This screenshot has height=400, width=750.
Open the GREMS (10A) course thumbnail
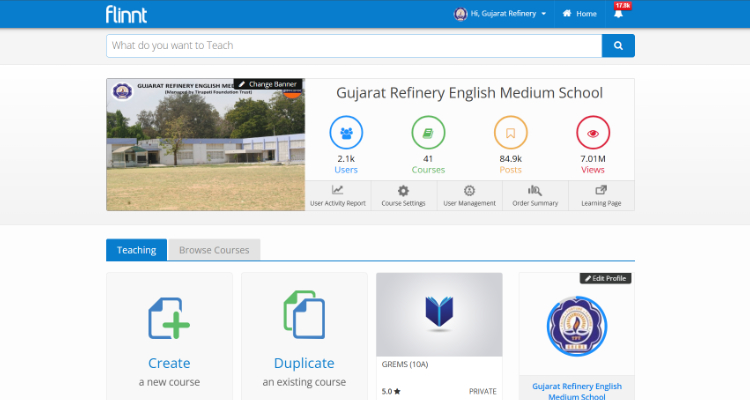click(439, 314)
